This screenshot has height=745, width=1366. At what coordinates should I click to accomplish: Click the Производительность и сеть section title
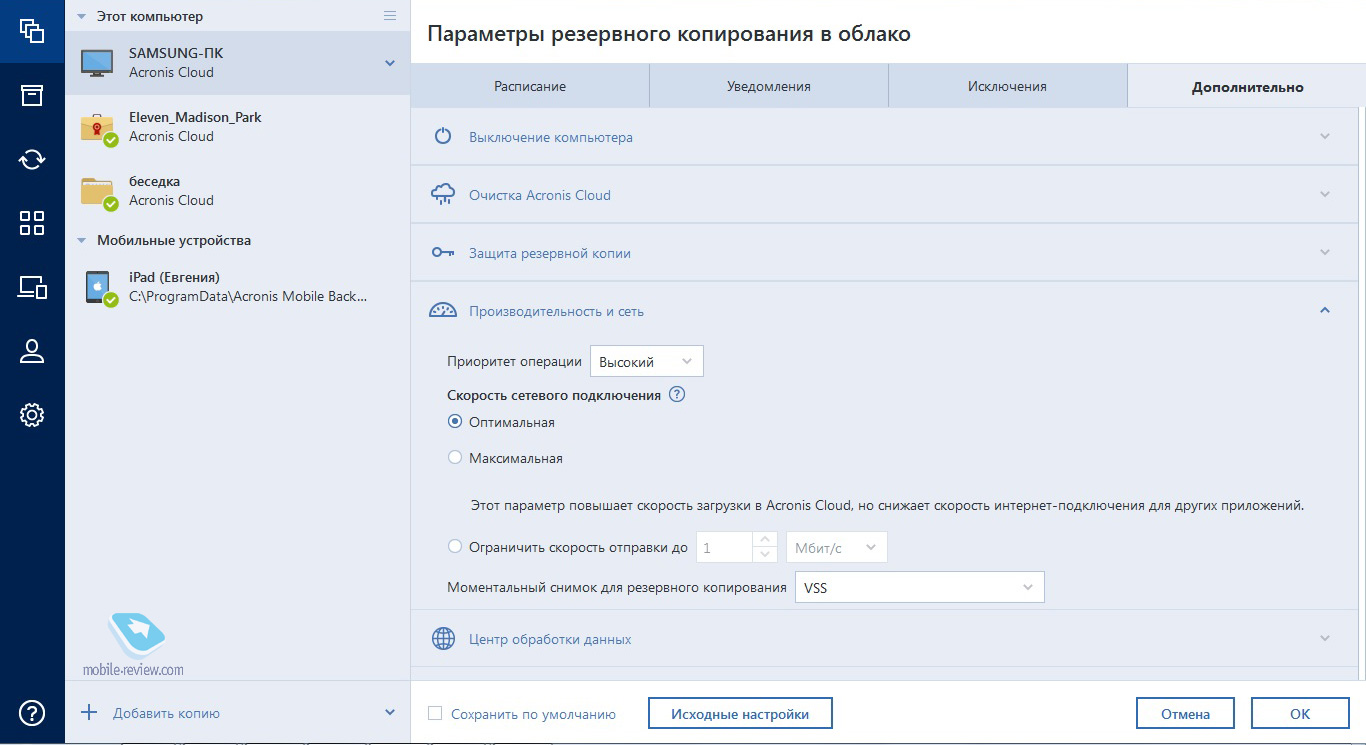pos(556,311)
